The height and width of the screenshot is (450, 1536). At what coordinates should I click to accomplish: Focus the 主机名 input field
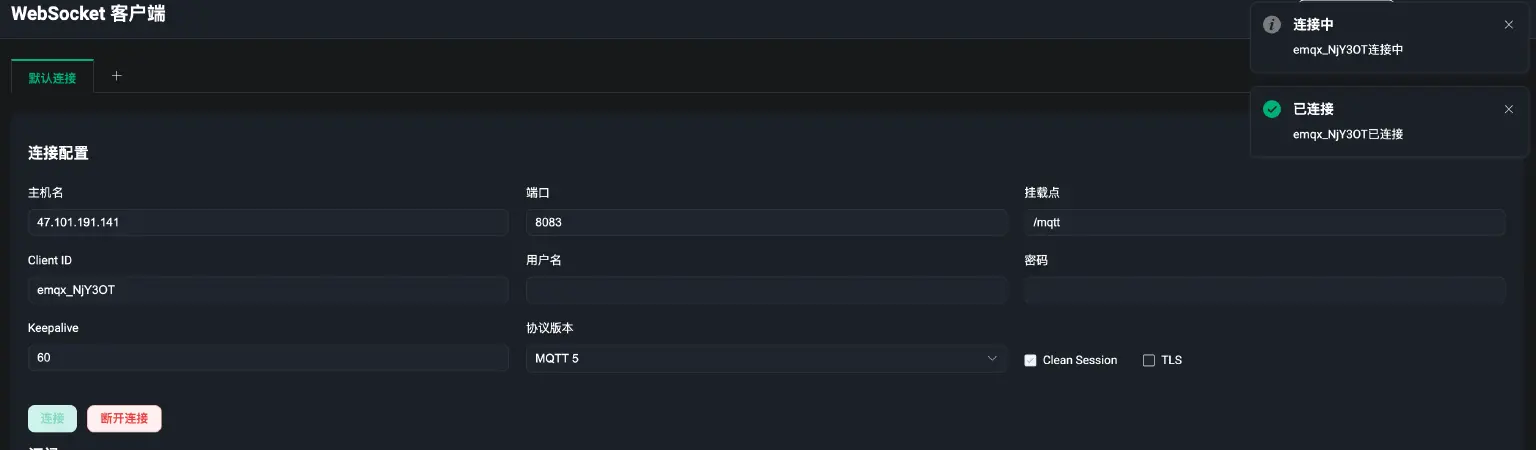(x=268, y=222)
